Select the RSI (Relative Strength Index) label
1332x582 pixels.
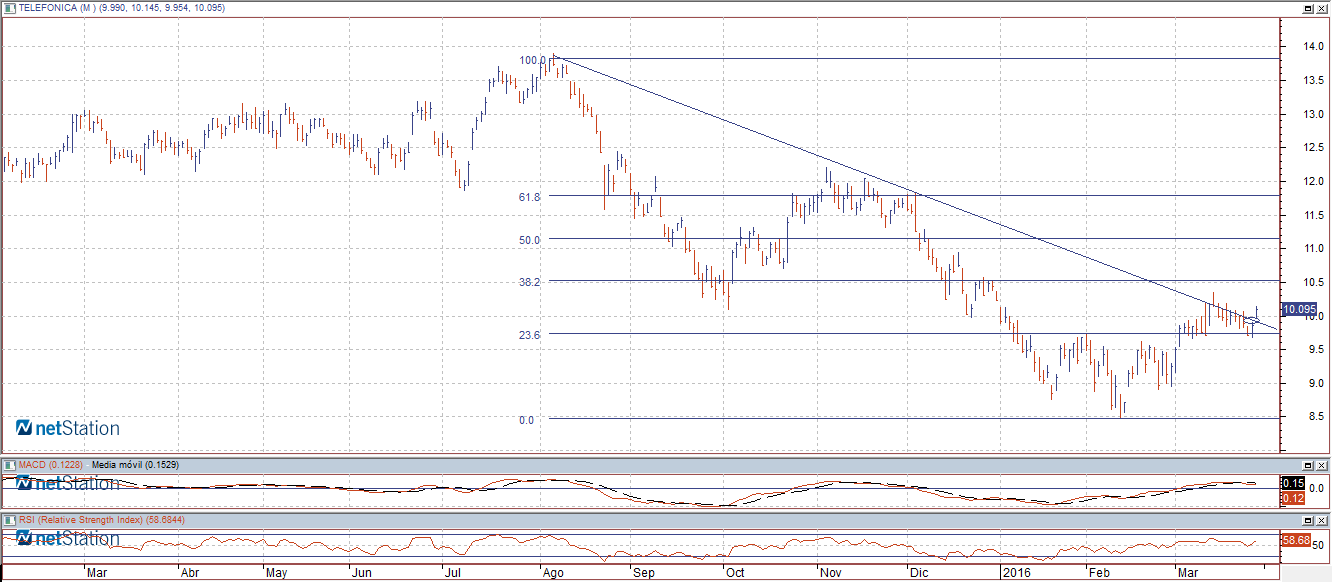(x=83, y=521)
